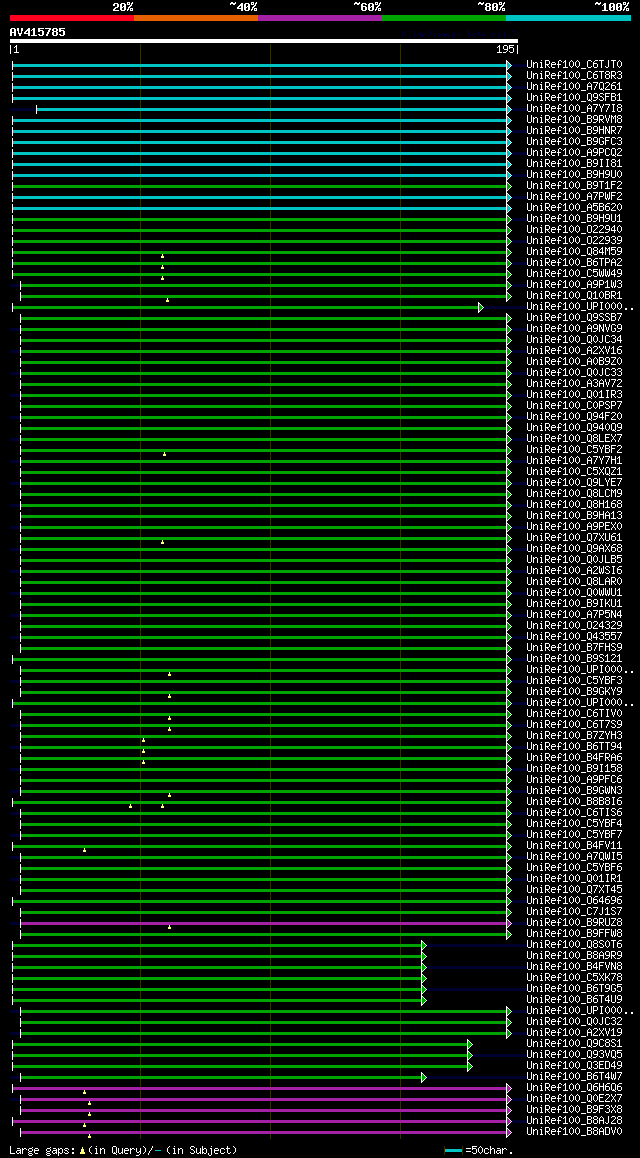Select the UniRef100_A7Y7I8 label
This screenshot has height=1158, width=640.
pos(574,109)
